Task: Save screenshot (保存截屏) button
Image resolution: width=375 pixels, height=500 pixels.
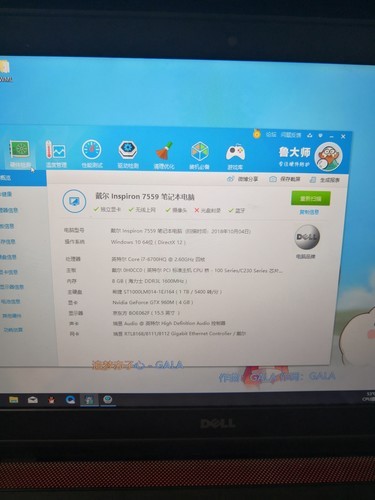Action: tap(285, 179)
